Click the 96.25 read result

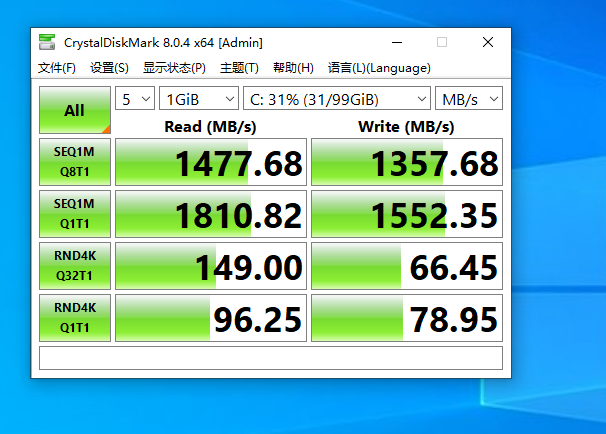(211, 318)
